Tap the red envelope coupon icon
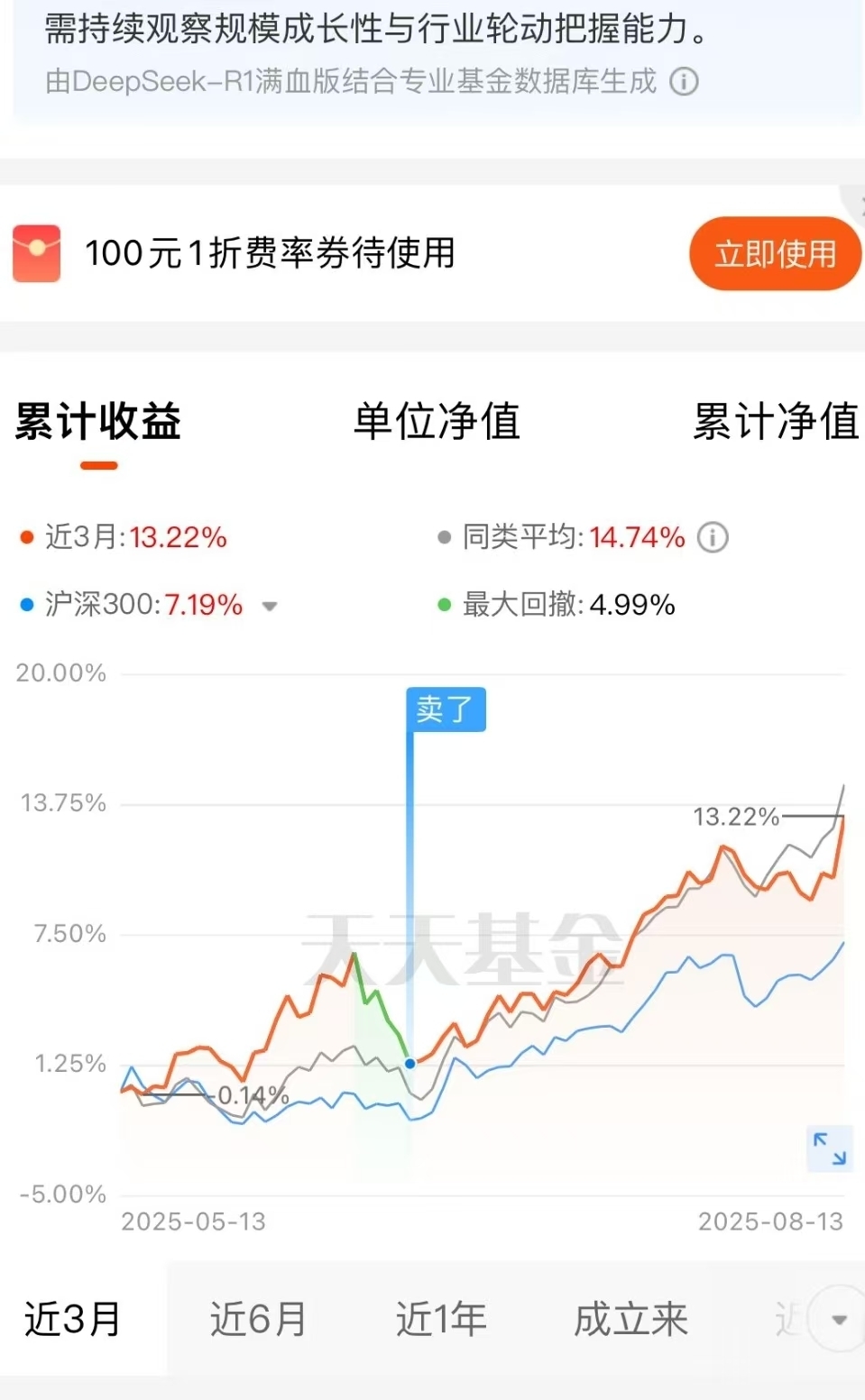This screenshot has width=865, height=1400. click(x=36, y=253)
